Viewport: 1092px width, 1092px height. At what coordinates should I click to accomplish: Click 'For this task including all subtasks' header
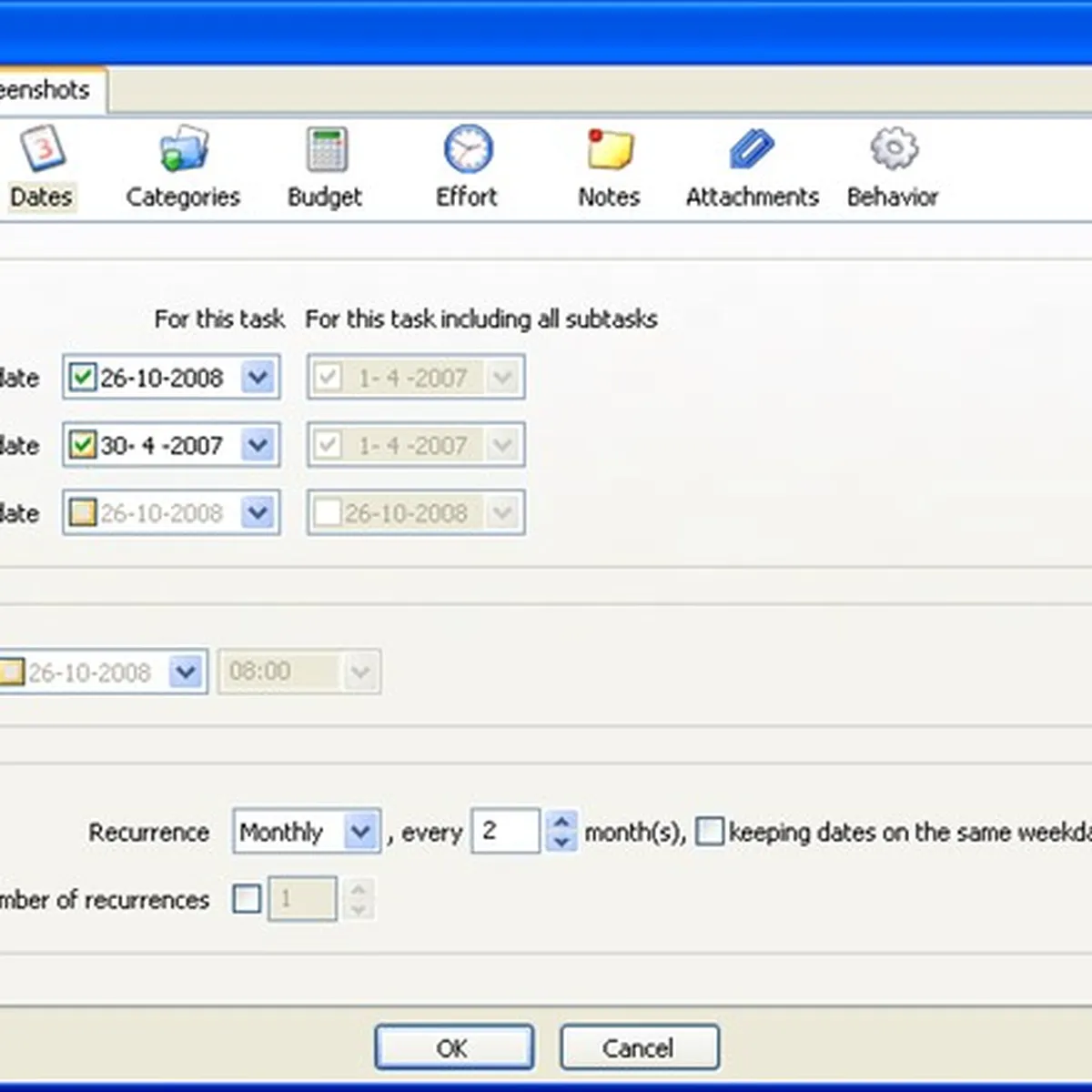click(481, 319)
